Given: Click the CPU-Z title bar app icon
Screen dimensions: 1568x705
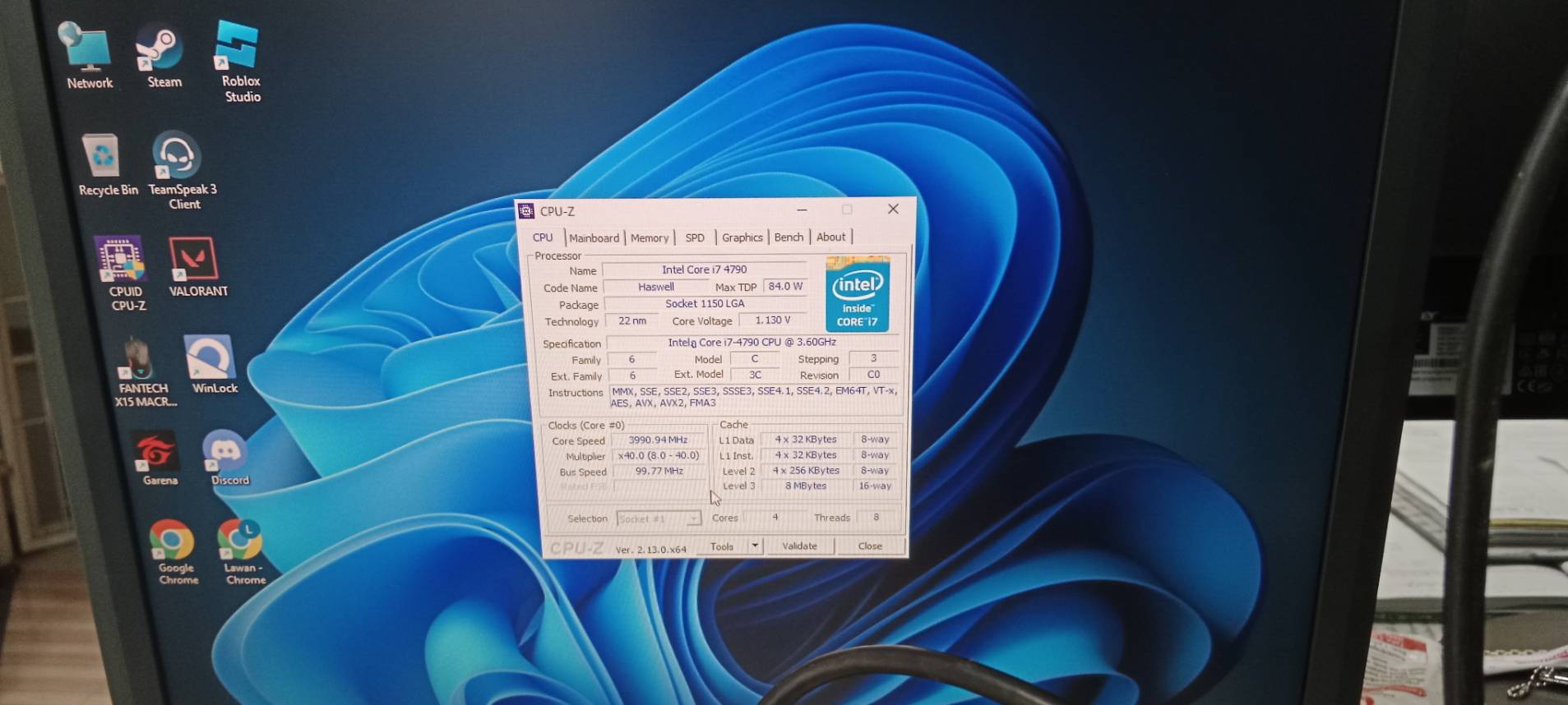Looking at the screenshot, I should click(526, 211).
